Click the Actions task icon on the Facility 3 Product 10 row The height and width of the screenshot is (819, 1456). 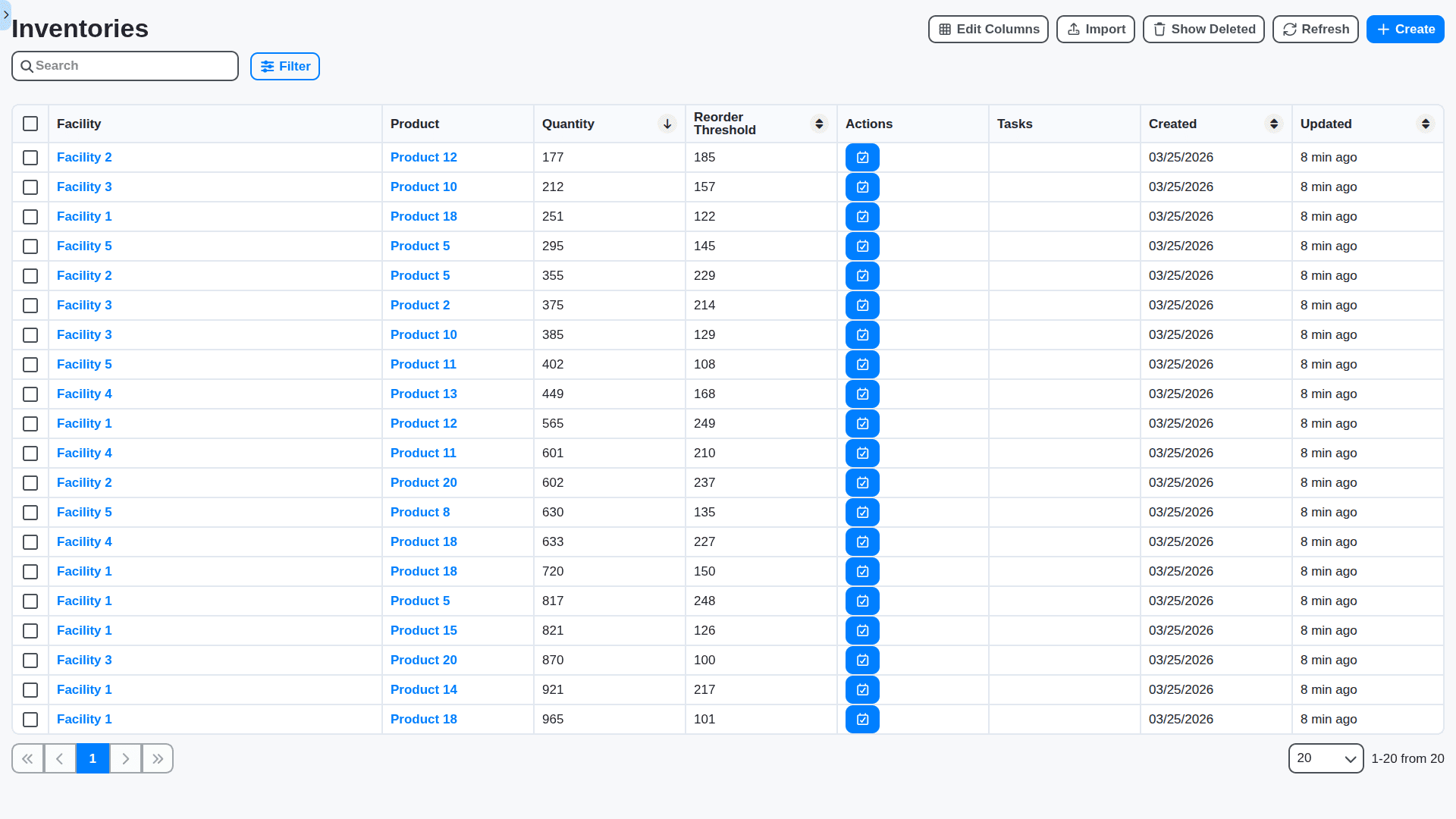click(862, 187)
